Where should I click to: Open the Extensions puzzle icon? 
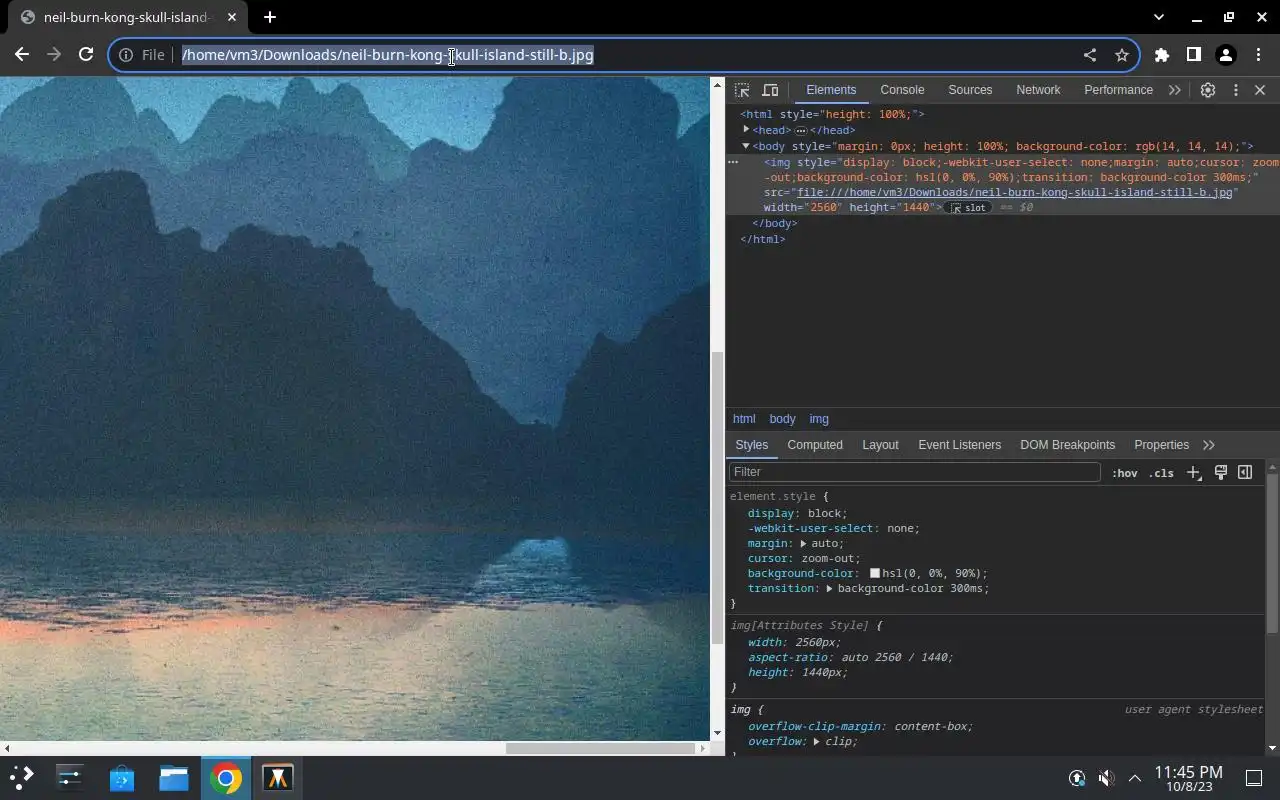pyautogui.click(x=1162, y=55)
